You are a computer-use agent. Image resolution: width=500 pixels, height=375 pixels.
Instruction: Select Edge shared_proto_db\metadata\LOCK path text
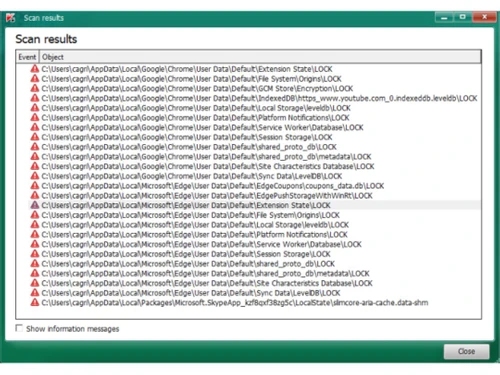(205, 273)
